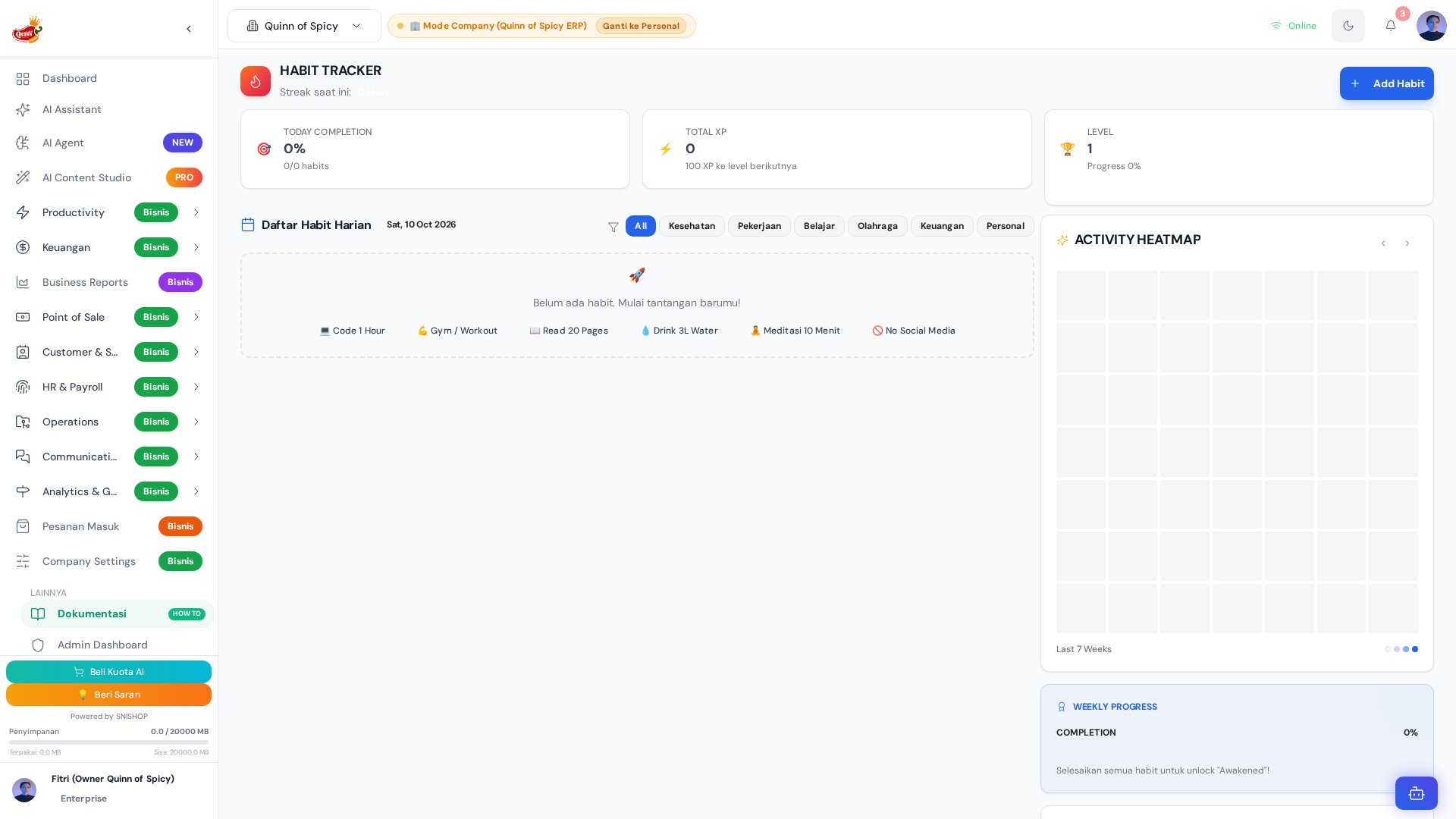1456x819 pixels.
Task: Click the Dokumentasi book icon
Action: pos(38,614)
